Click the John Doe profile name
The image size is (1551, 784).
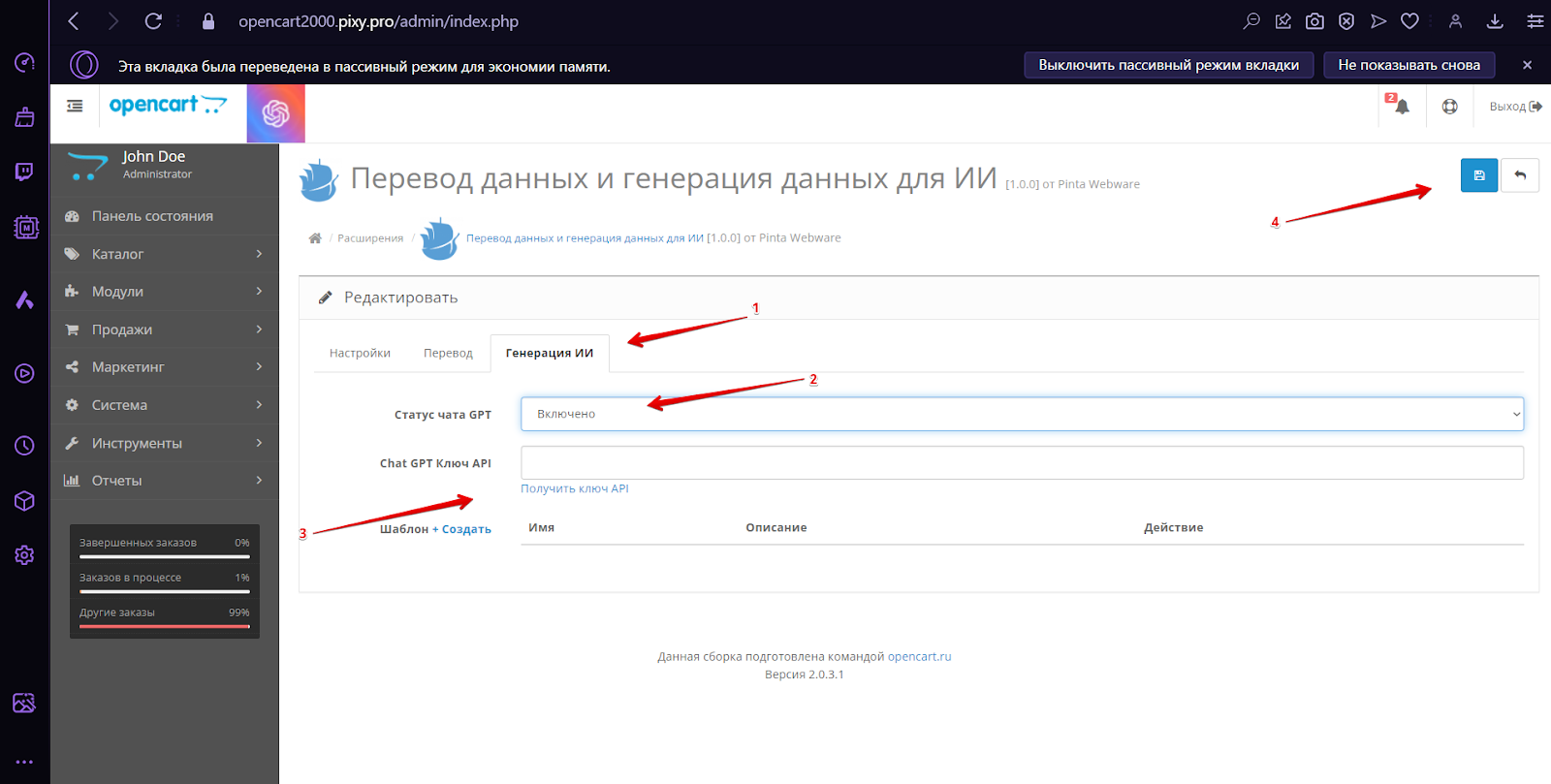click(x=153, y=156)
